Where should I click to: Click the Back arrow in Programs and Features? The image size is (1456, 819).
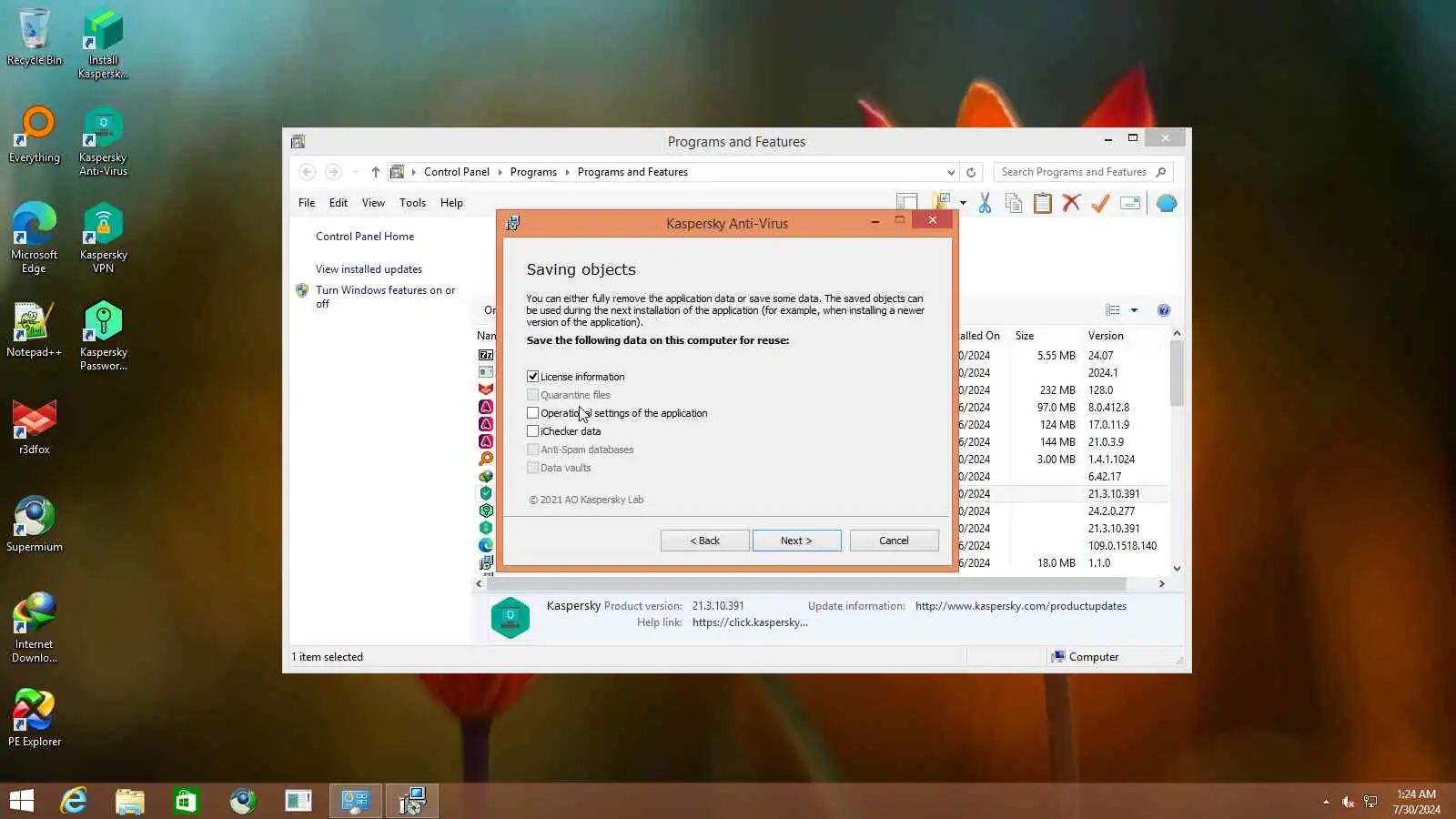[308, 172]
